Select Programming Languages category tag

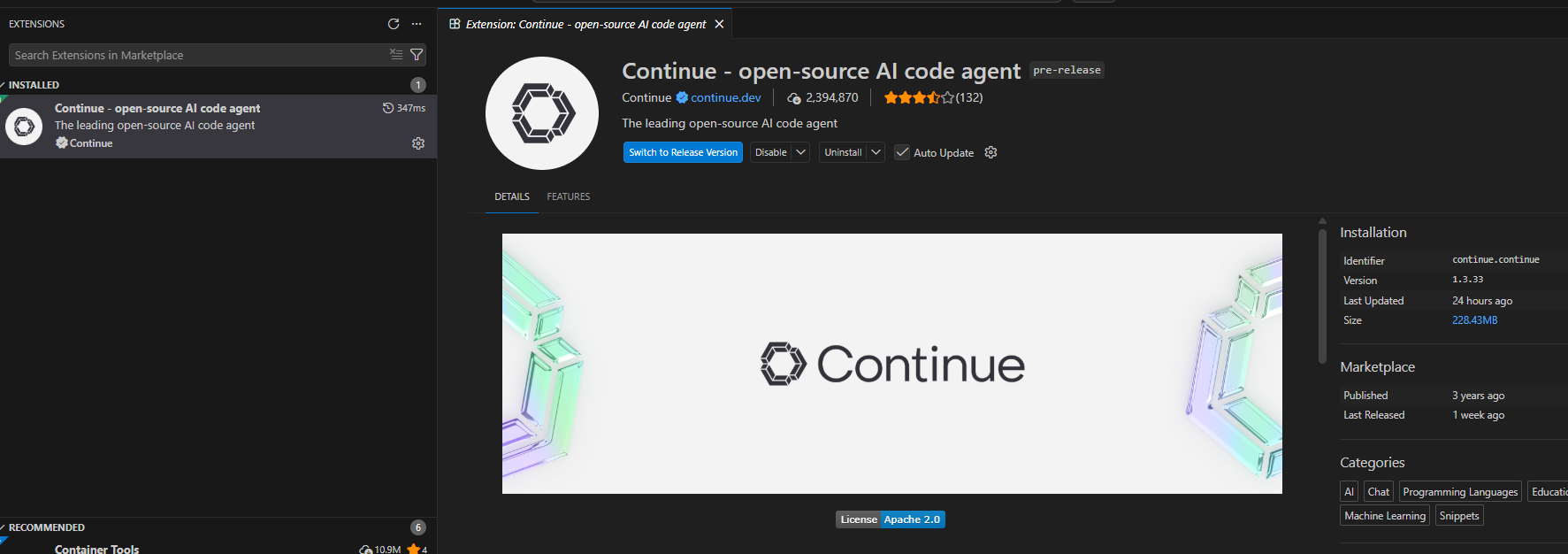(1460, 492)
